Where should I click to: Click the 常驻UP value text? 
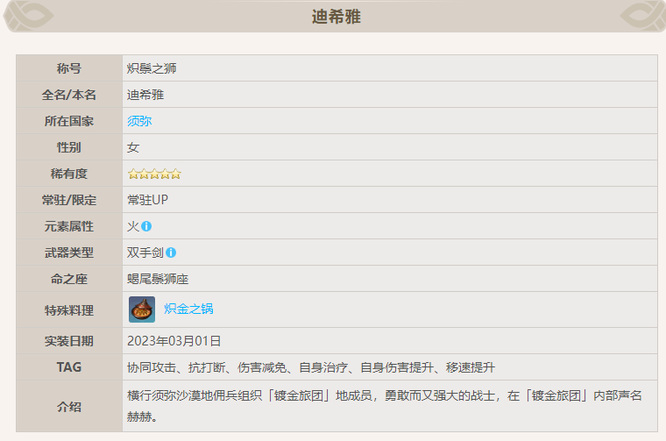coord(147,200)
